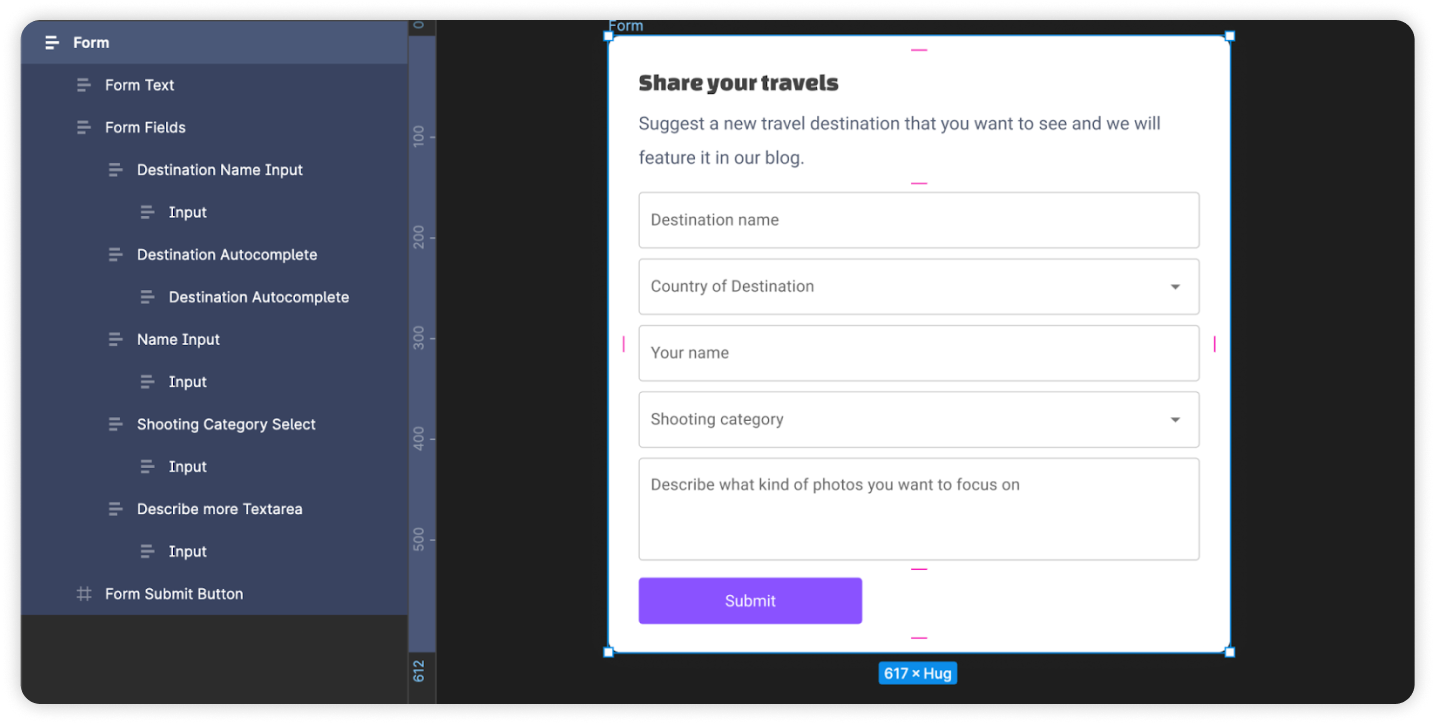Click the Destination name input field

918,220
